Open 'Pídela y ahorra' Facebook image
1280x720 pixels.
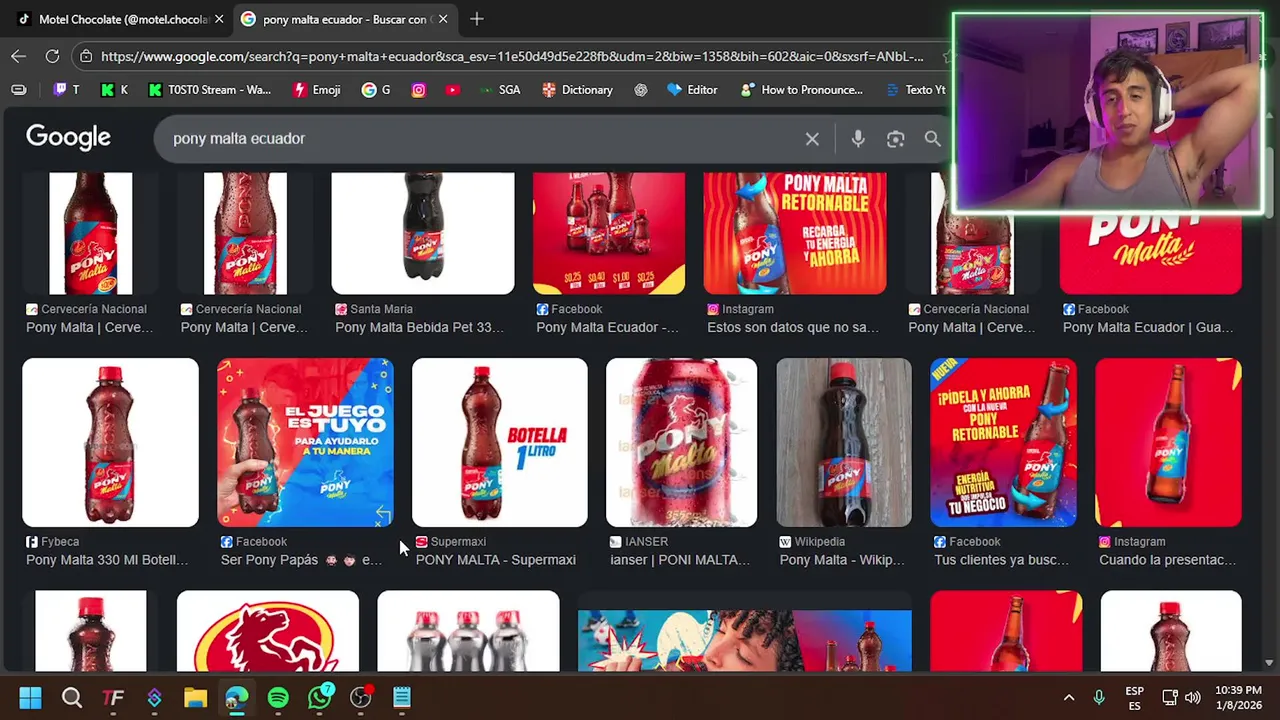tap(1003, 442)
